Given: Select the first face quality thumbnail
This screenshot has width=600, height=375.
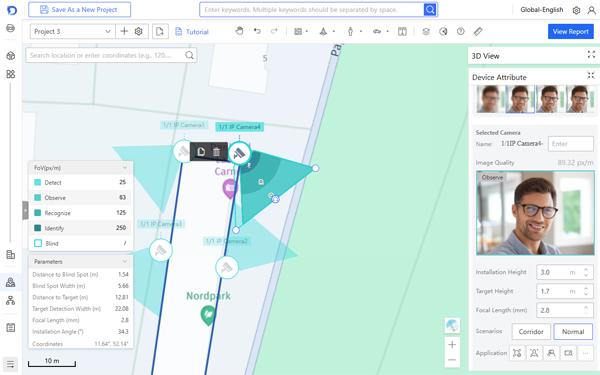Looking at the screenshot, I should tap(490, 99).
